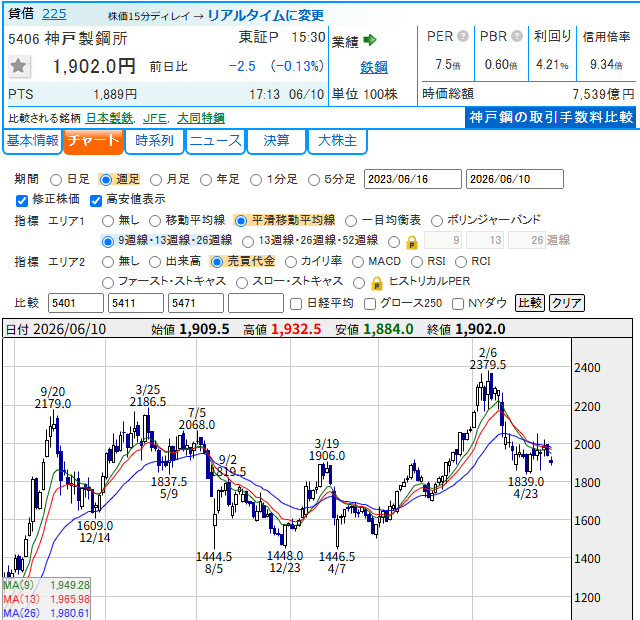Enable the 日経平均 comparison checkbox

coord(296,304)
